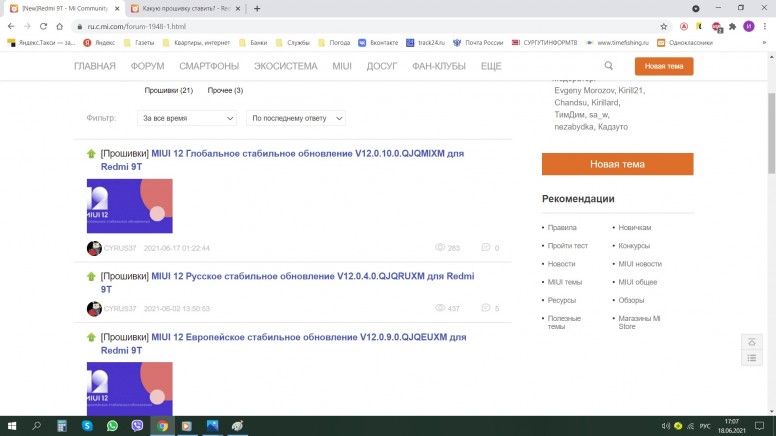Open ФОРУМ menu item
The width and height of the screenshot is (776, 436).
pos(147,66)
